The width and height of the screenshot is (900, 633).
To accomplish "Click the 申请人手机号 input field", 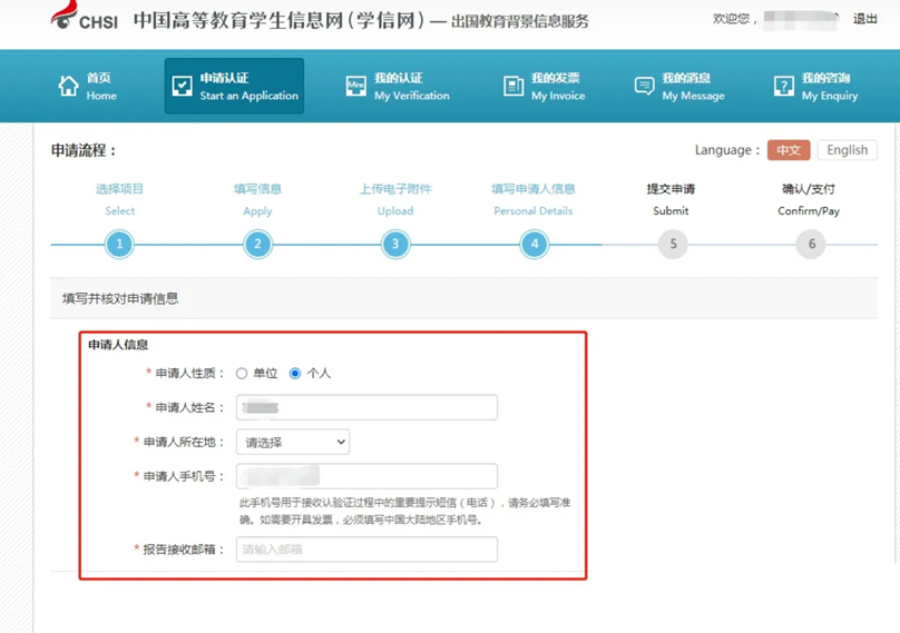I will tap(367, 476).
